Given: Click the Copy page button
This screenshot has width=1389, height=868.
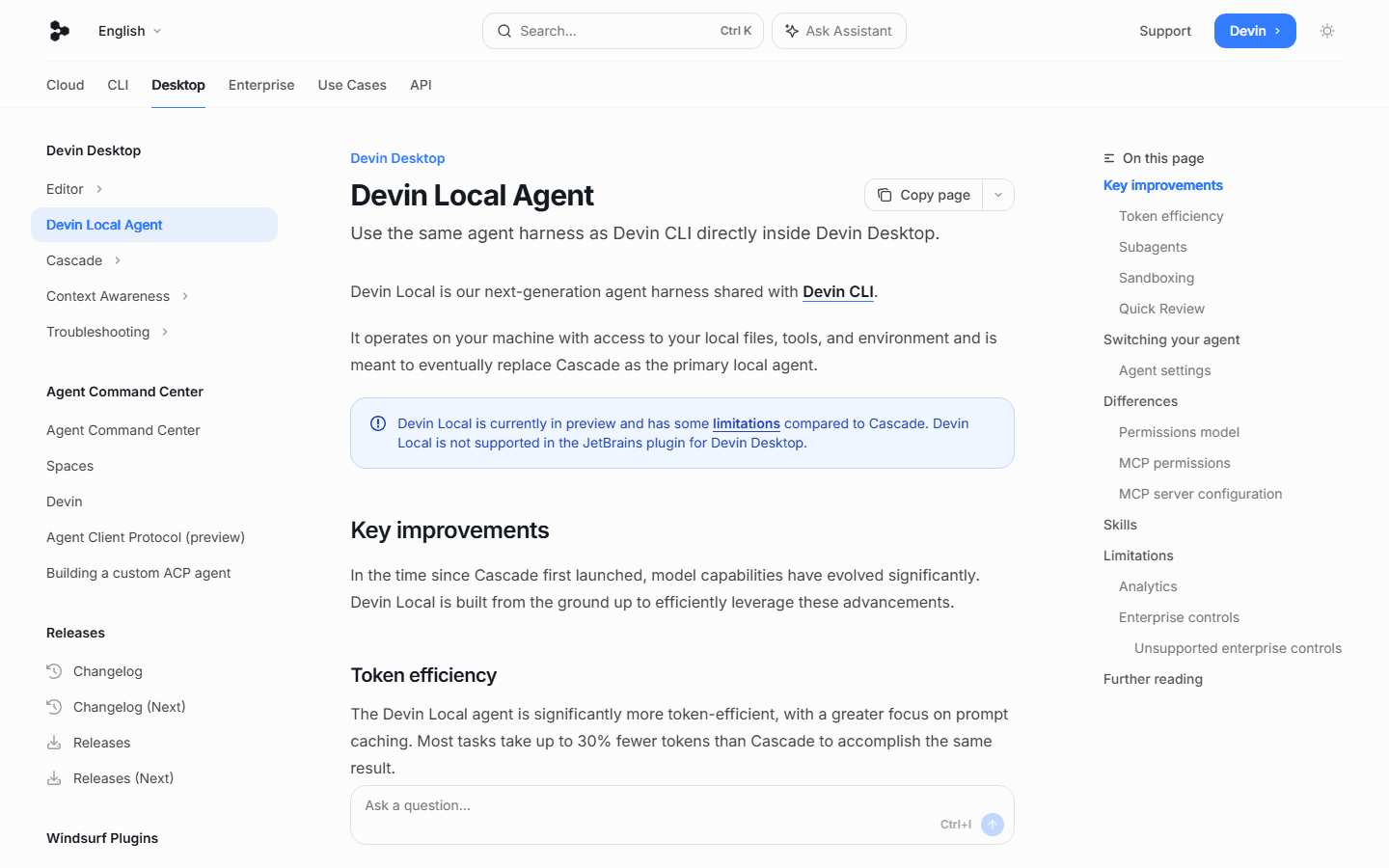Looking at the screenshot, I should 924,195.
